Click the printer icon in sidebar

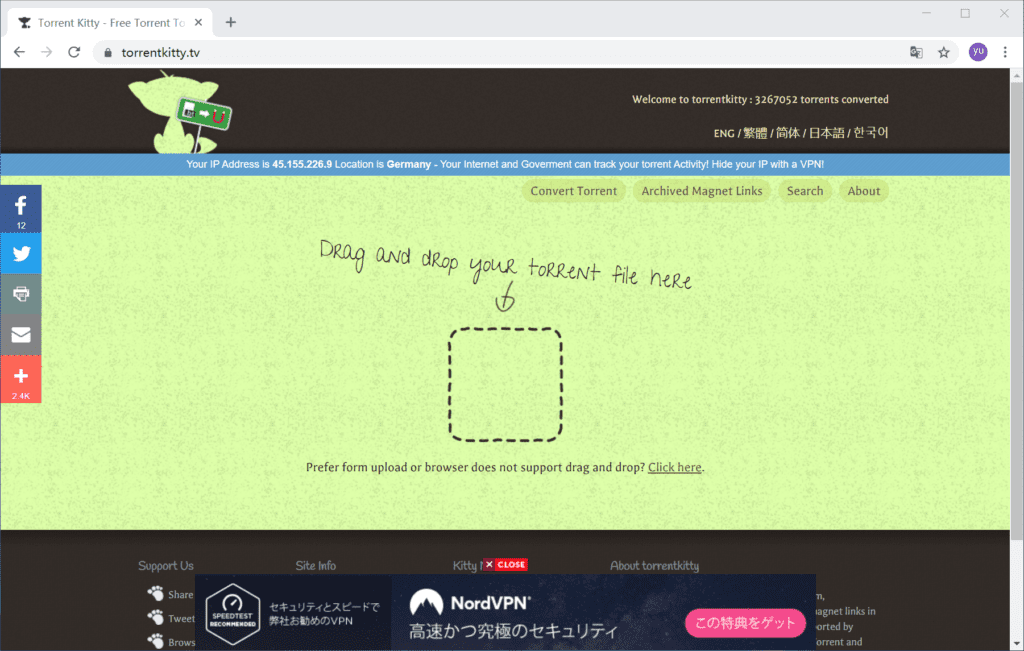click(20, 294)
